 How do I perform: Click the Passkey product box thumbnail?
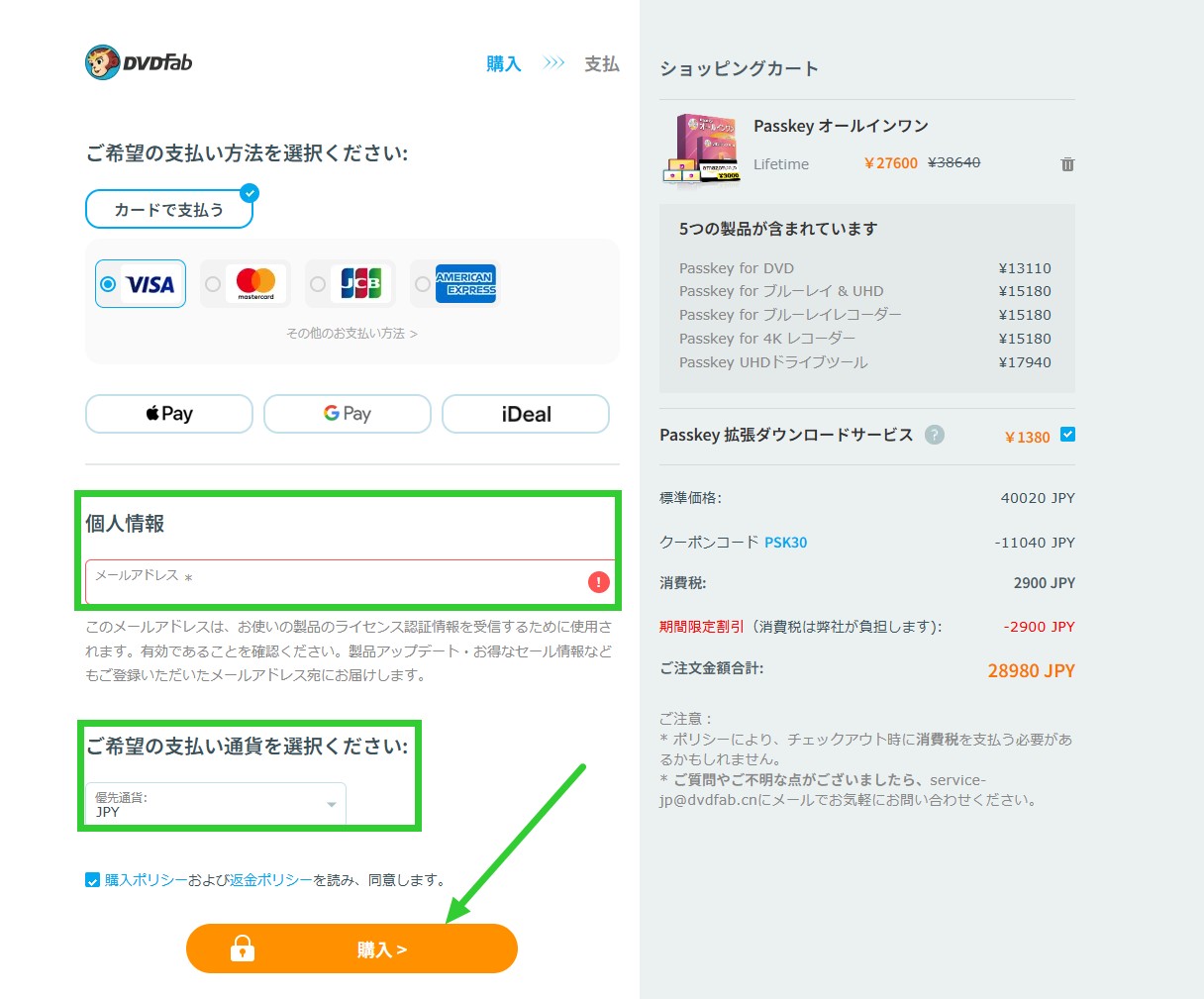(x=701, y=150)
